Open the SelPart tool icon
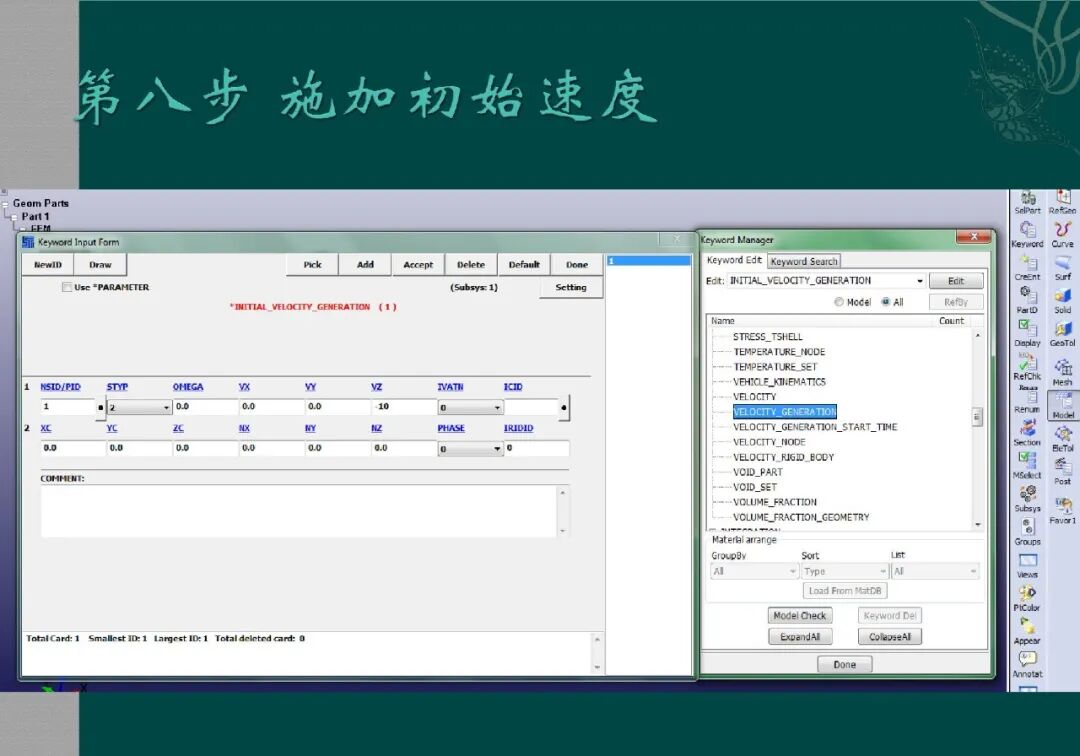This screenshot has height=756, width=1080. click(1028, 202)
